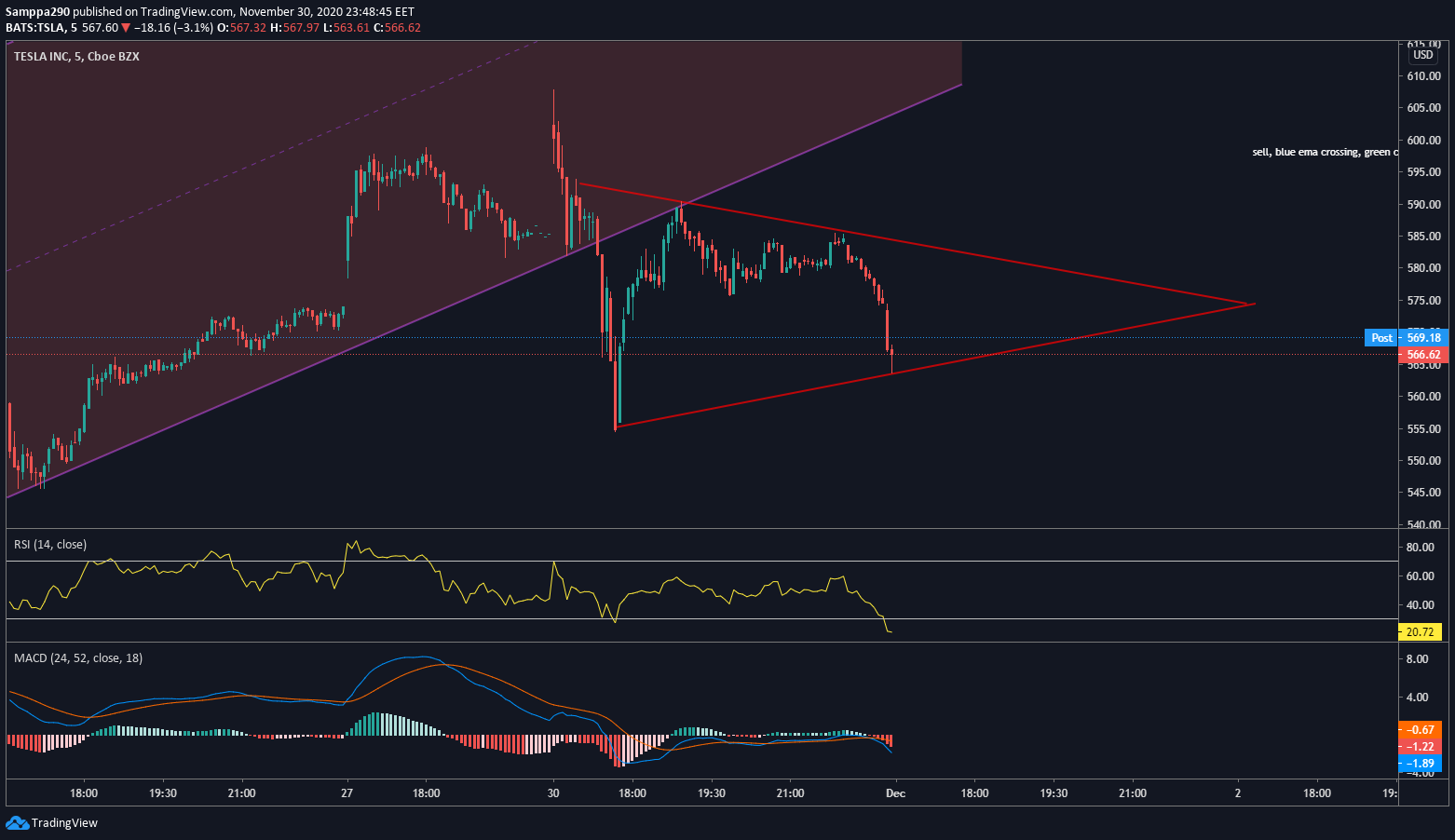The height and width of the screenshot is (840, 1455).
Task: Click the RSI 40.00 scale label
Action: (1420, 604)
